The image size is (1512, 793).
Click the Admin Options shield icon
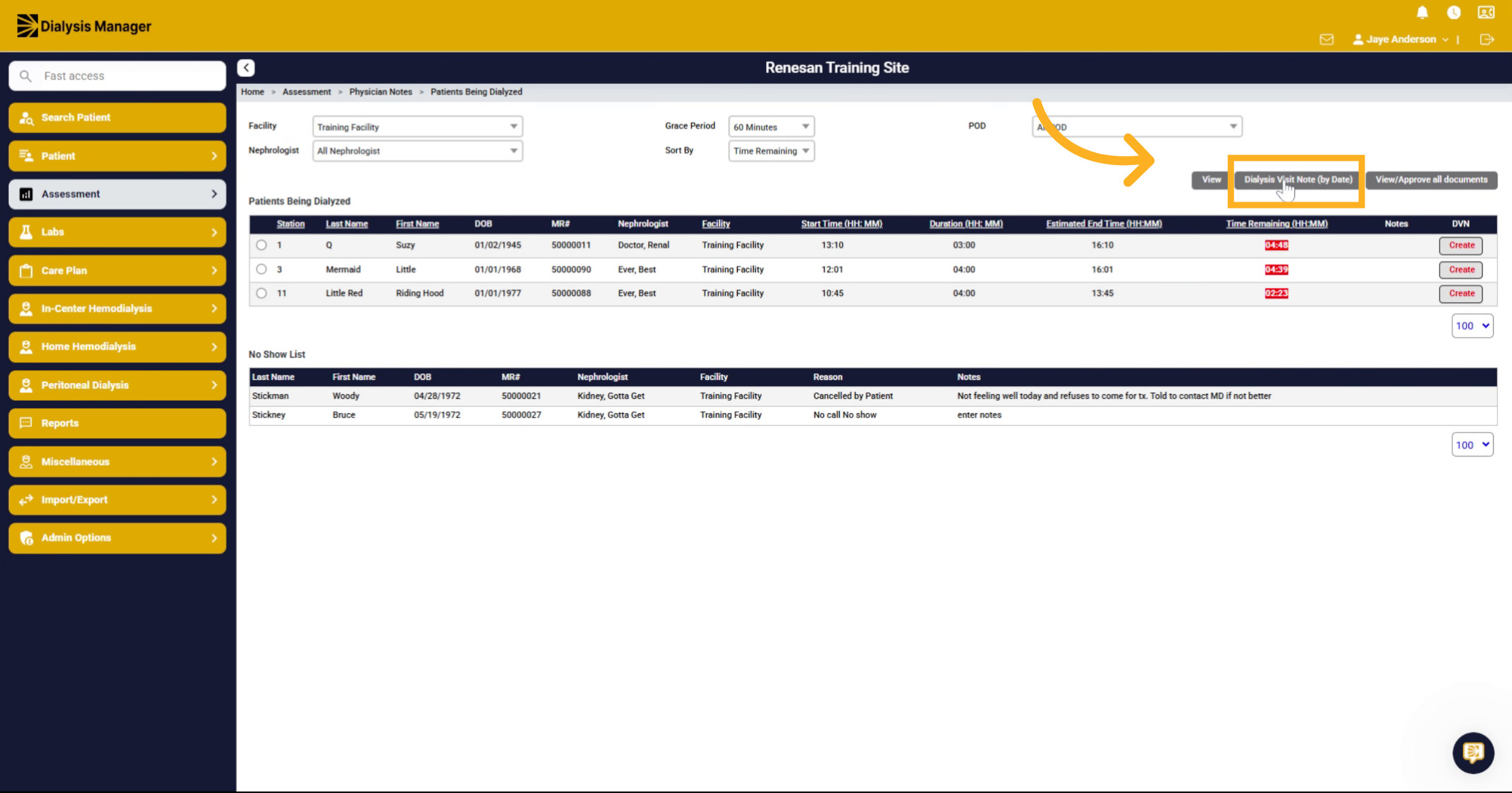tap(26, 538)
